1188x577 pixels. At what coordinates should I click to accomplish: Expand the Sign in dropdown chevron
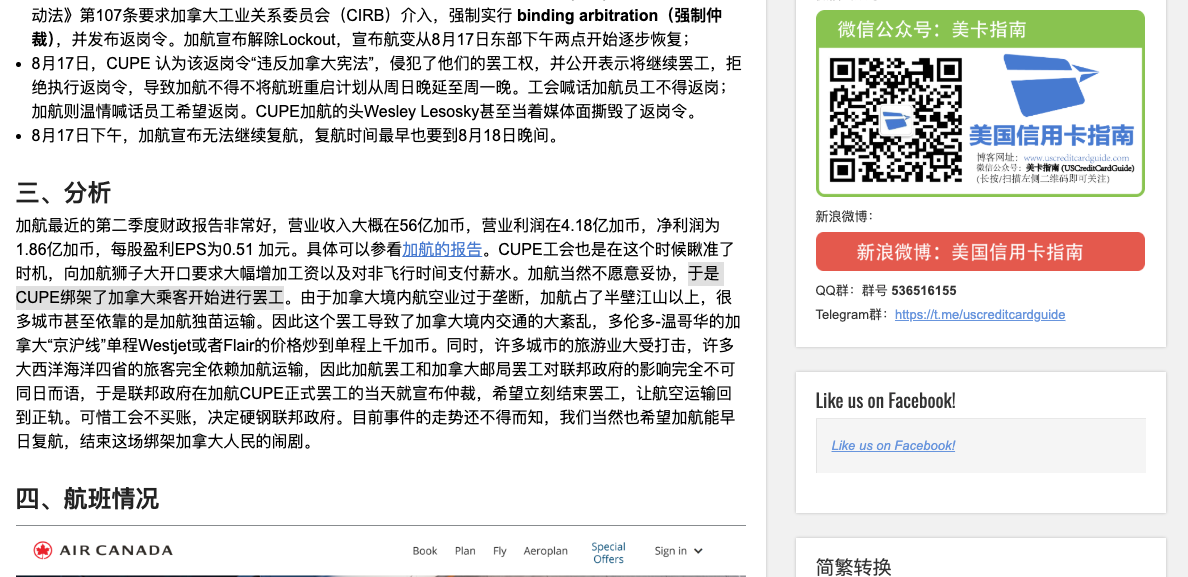click(698, 551)
